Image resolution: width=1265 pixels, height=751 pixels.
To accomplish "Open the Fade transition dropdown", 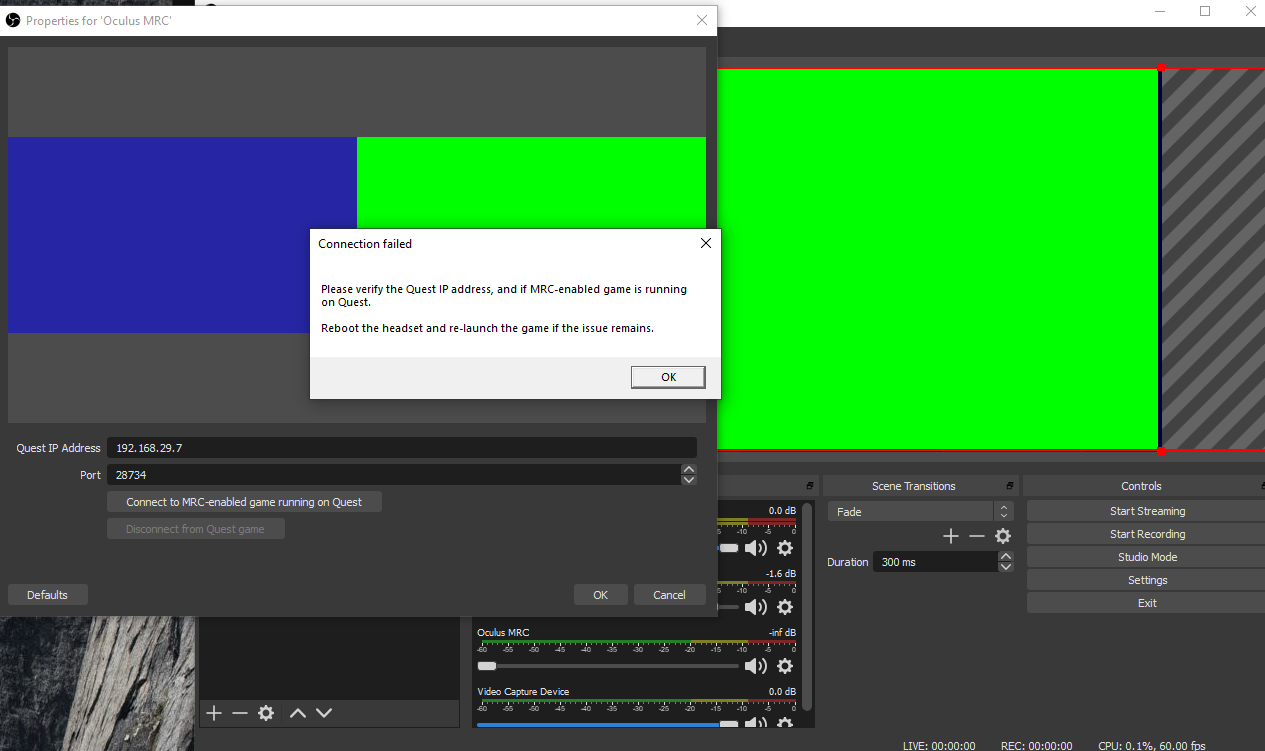I will [920, 512].
